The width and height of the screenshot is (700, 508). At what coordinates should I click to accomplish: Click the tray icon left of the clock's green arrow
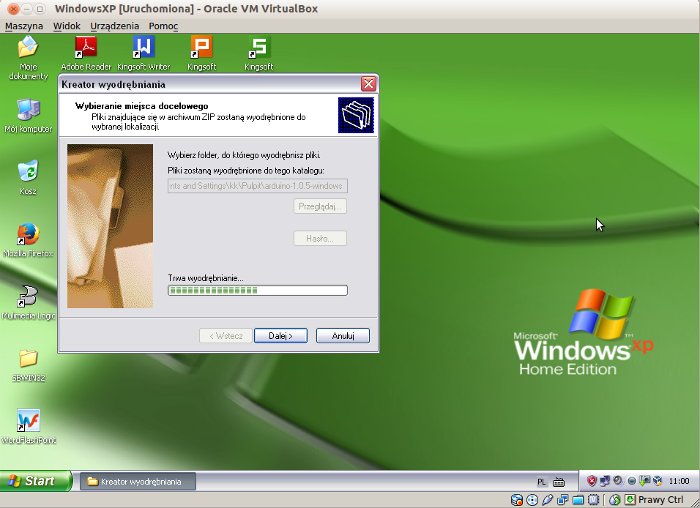[632, 481]
